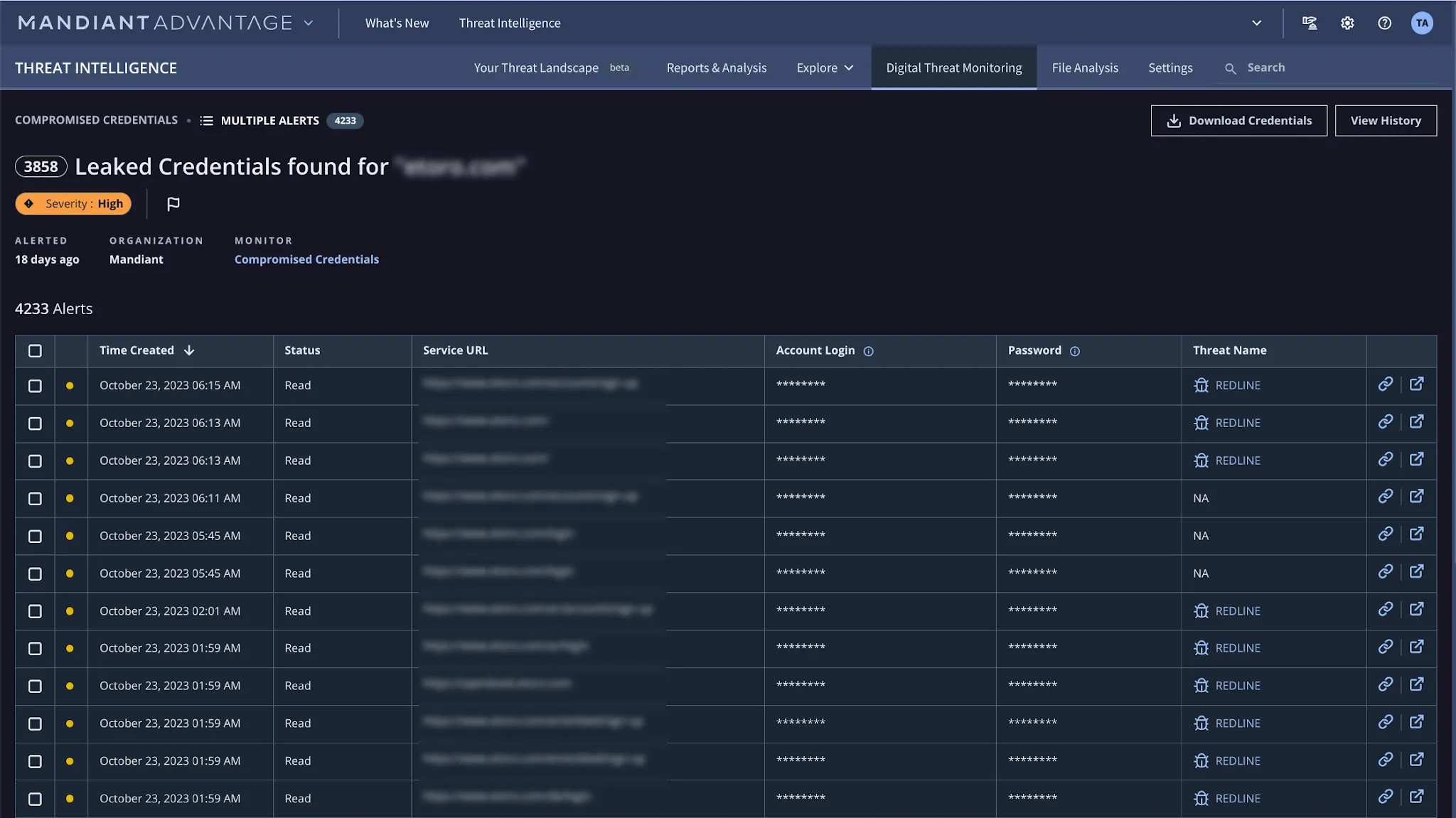Screen dimensions: 1456x818
Task: Open external link icon in 06:11 AM row
Action: [x=1416, y=497]
